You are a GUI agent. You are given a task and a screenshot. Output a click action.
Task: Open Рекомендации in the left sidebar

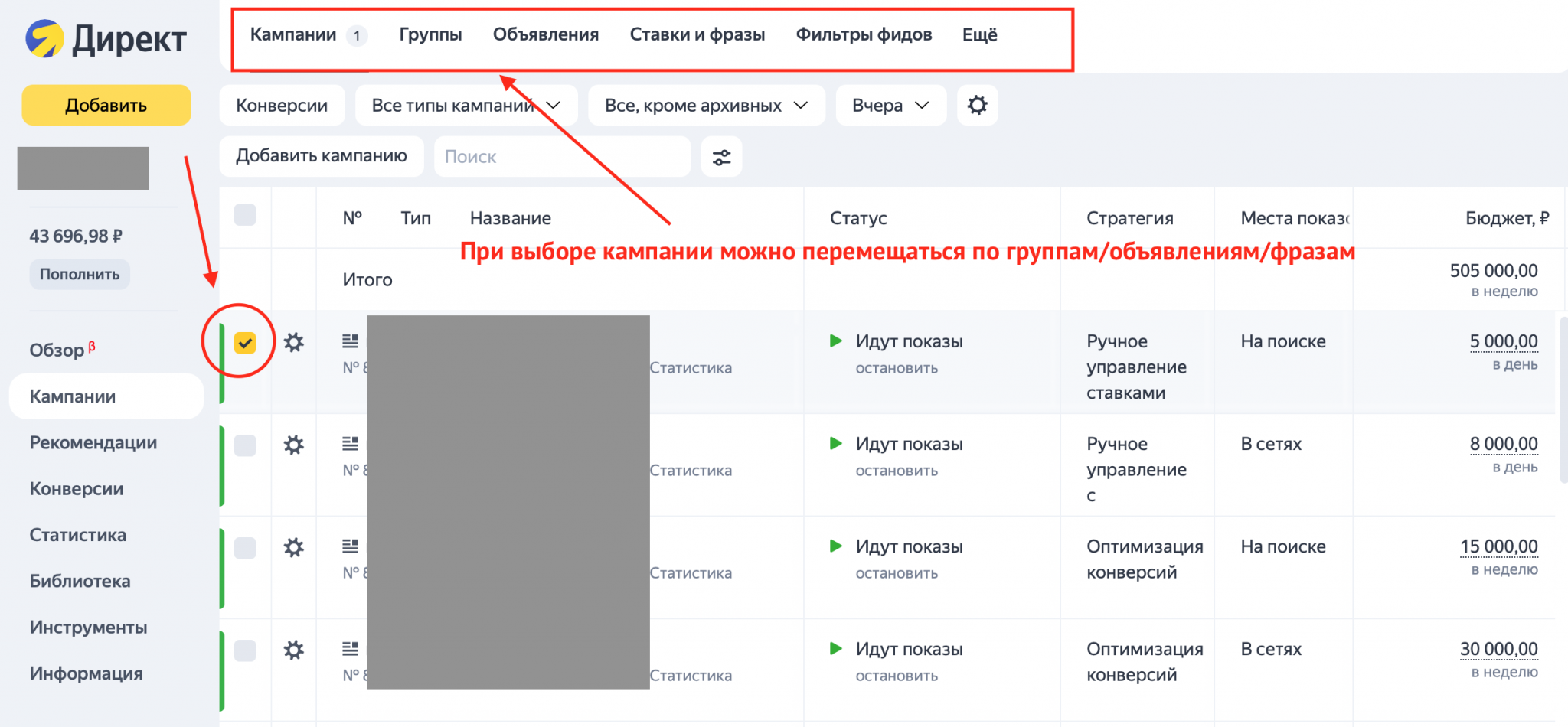tap(93, 442)
